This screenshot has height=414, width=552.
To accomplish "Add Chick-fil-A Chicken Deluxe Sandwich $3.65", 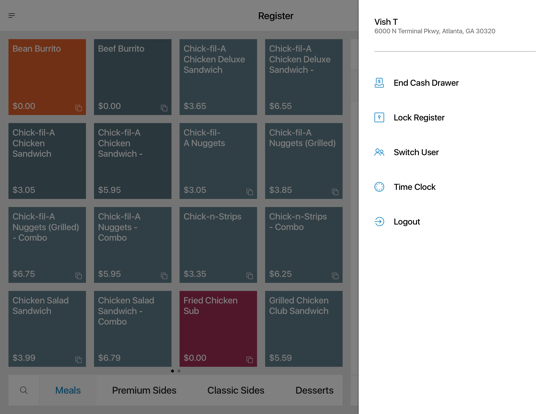I will click(x=218, y=77).
